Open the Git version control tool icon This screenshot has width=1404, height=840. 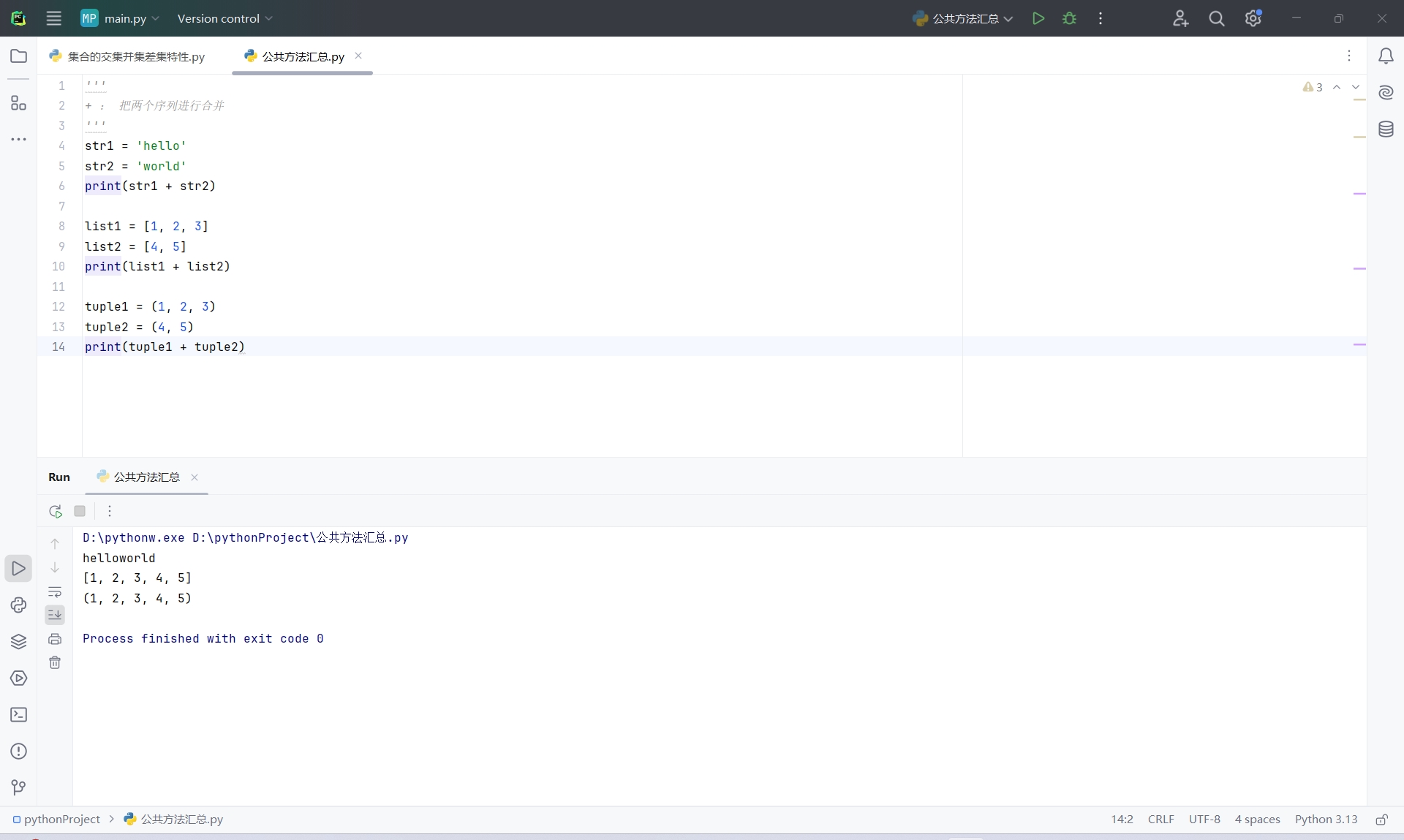point(18,787)
